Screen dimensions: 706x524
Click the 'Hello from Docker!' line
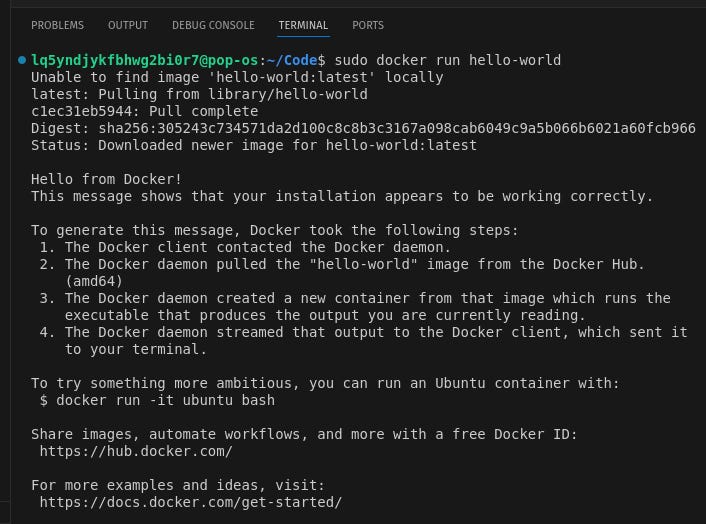(106, 179)
